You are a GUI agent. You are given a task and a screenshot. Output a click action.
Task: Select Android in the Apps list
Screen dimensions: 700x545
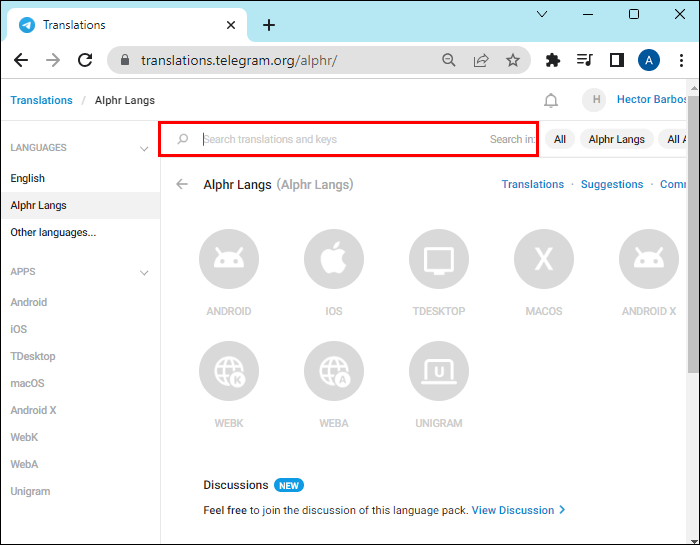click(29, 302)
